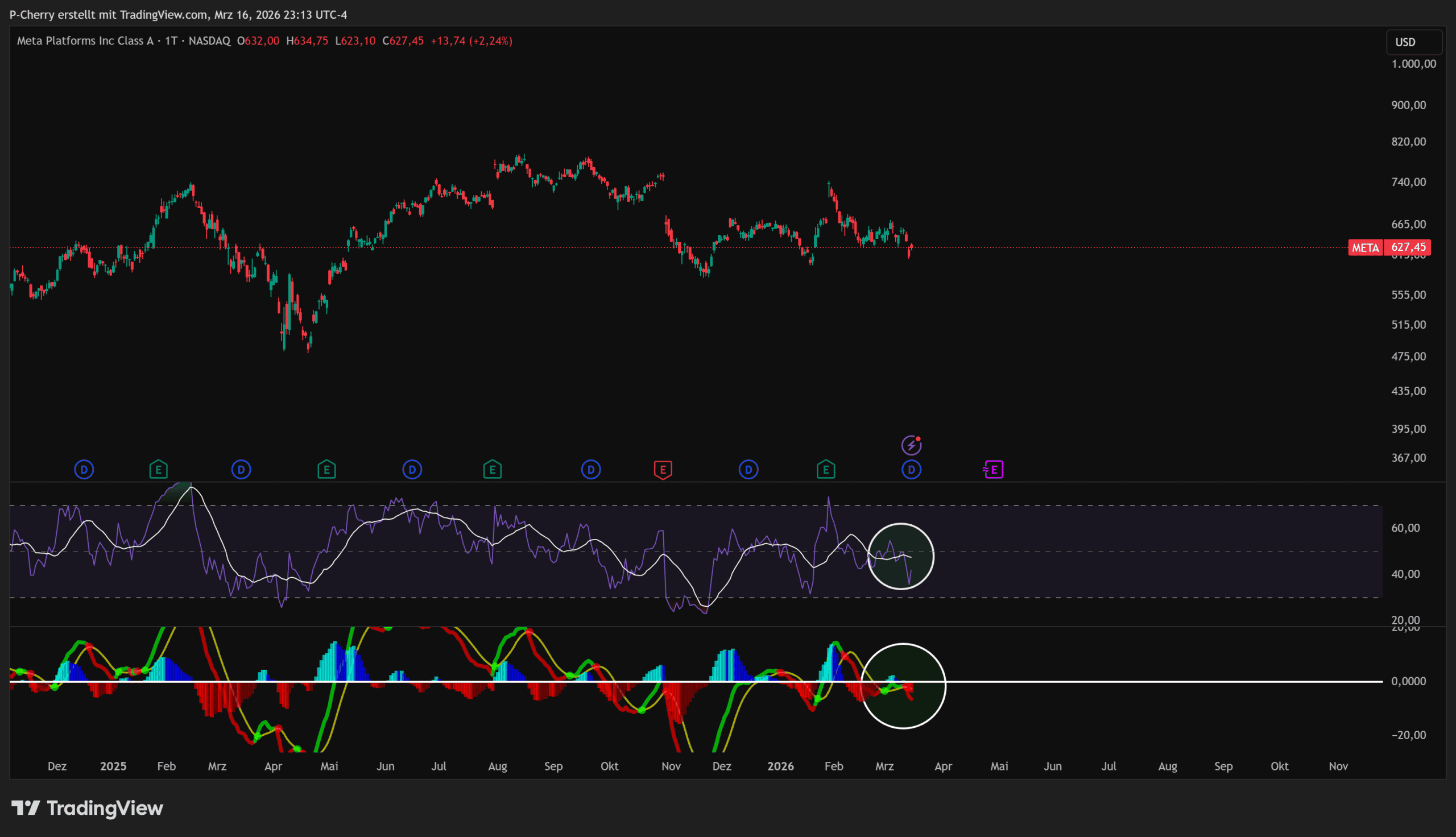Click the 2026 label on time axis
This screenshot has width=1456, height=837.
tap(780, 766)
